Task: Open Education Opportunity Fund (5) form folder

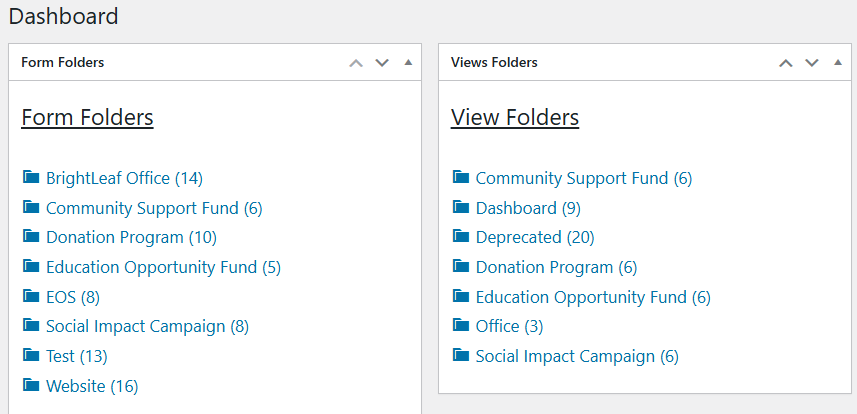Action: point(163,267)
